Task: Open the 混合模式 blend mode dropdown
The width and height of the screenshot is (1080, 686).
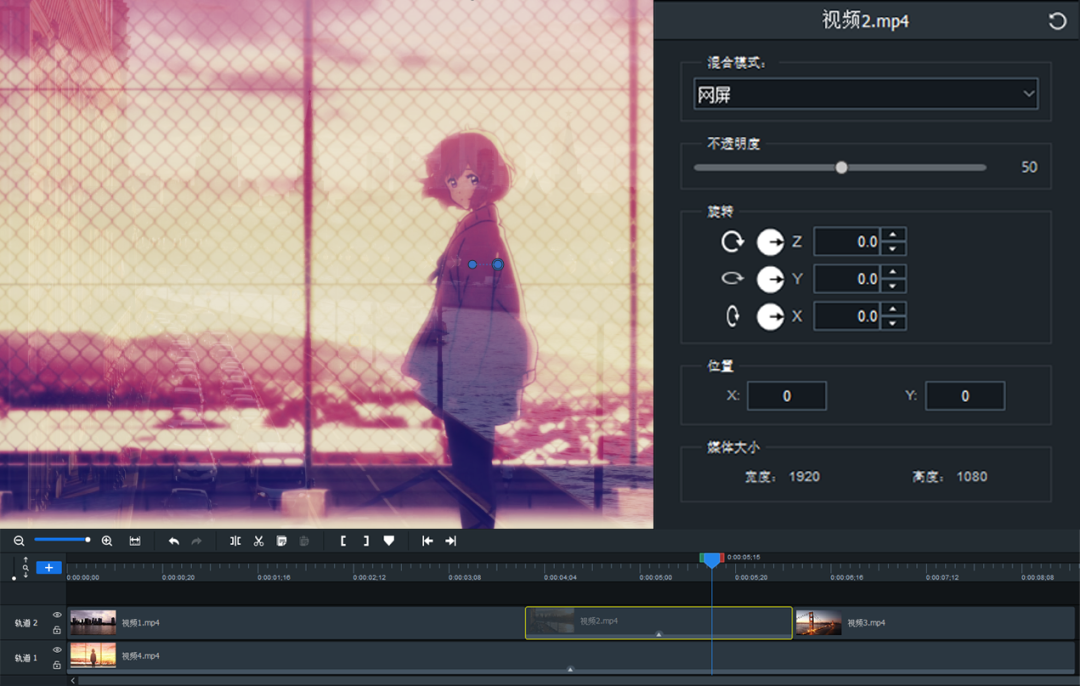Action: tap(865, 94)
